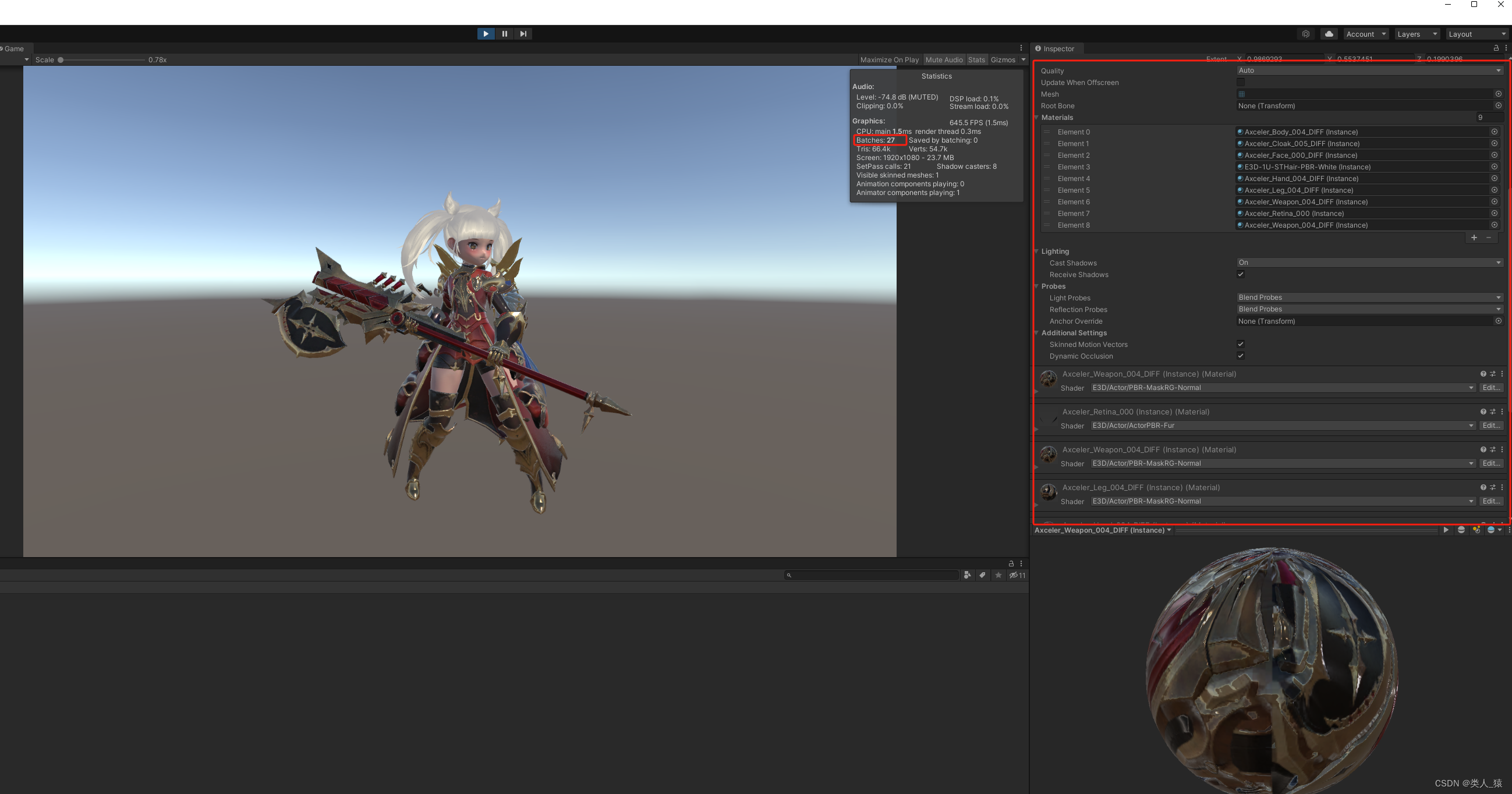
Task: Collapse the Probes section
Action: pyautogui.click(x=1037, y=286)
